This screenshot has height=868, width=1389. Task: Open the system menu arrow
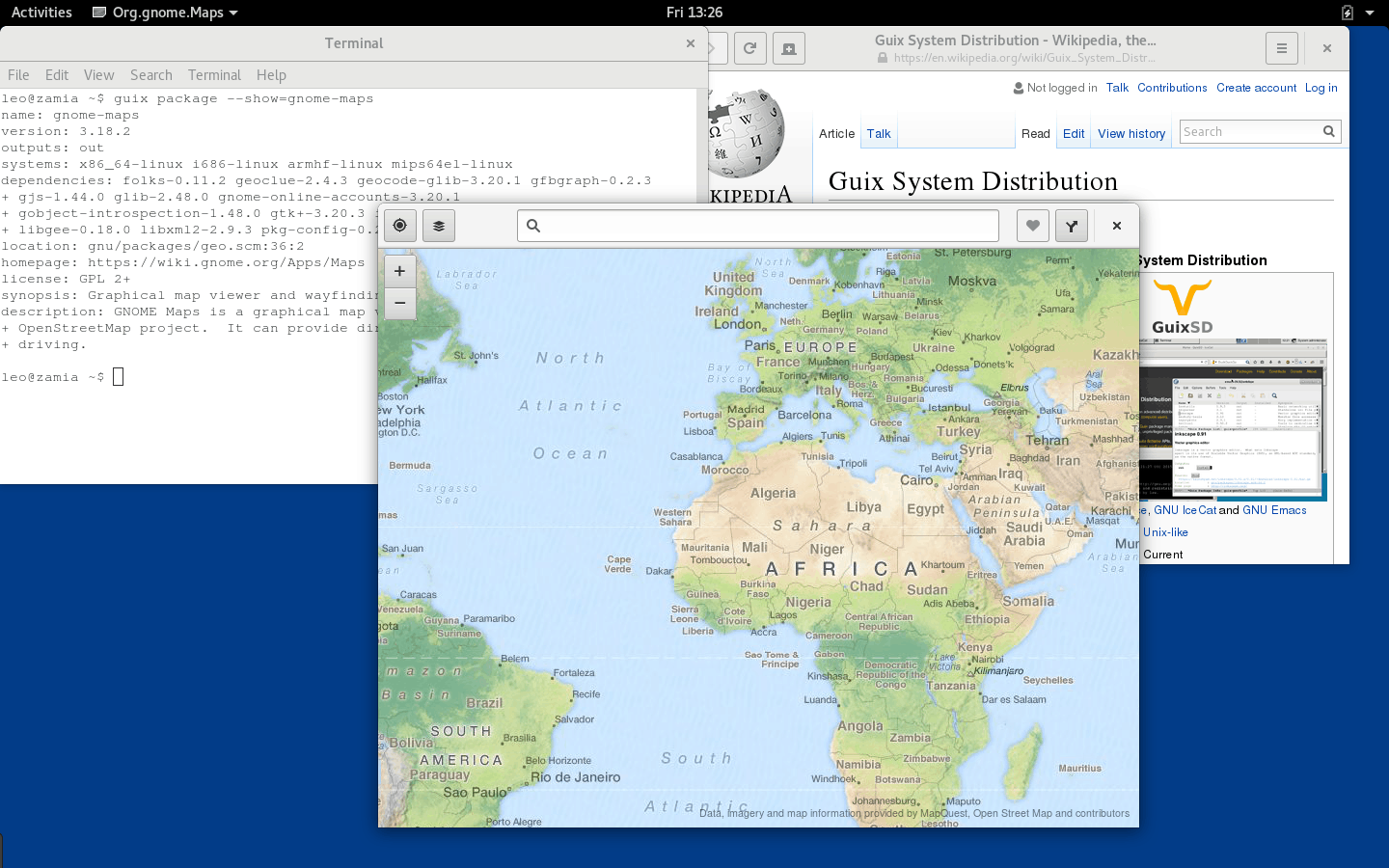(x=1370, y=13)
